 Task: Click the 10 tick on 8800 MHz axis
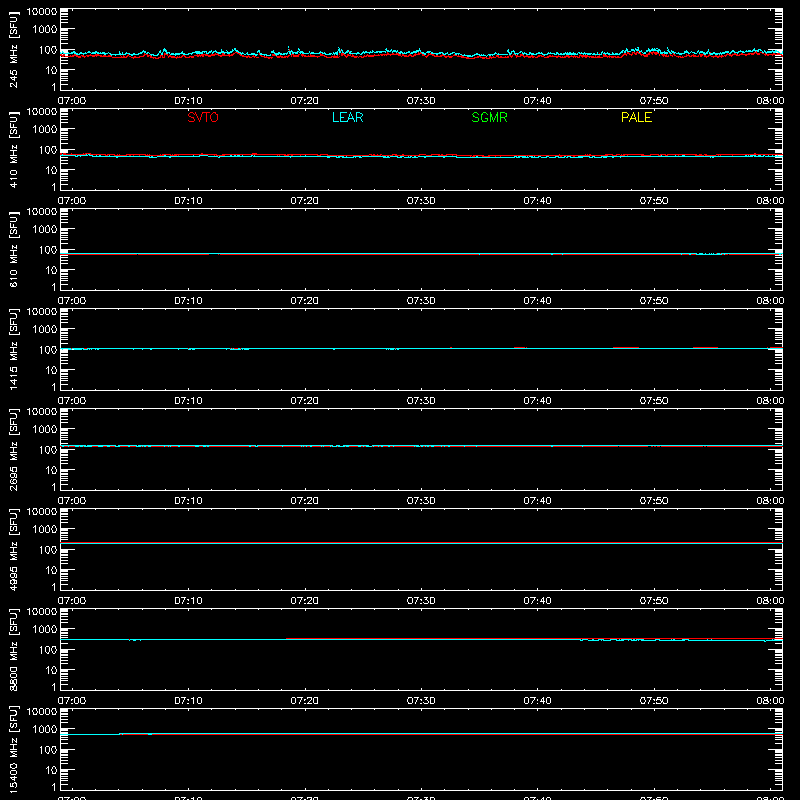coord(51,670)
